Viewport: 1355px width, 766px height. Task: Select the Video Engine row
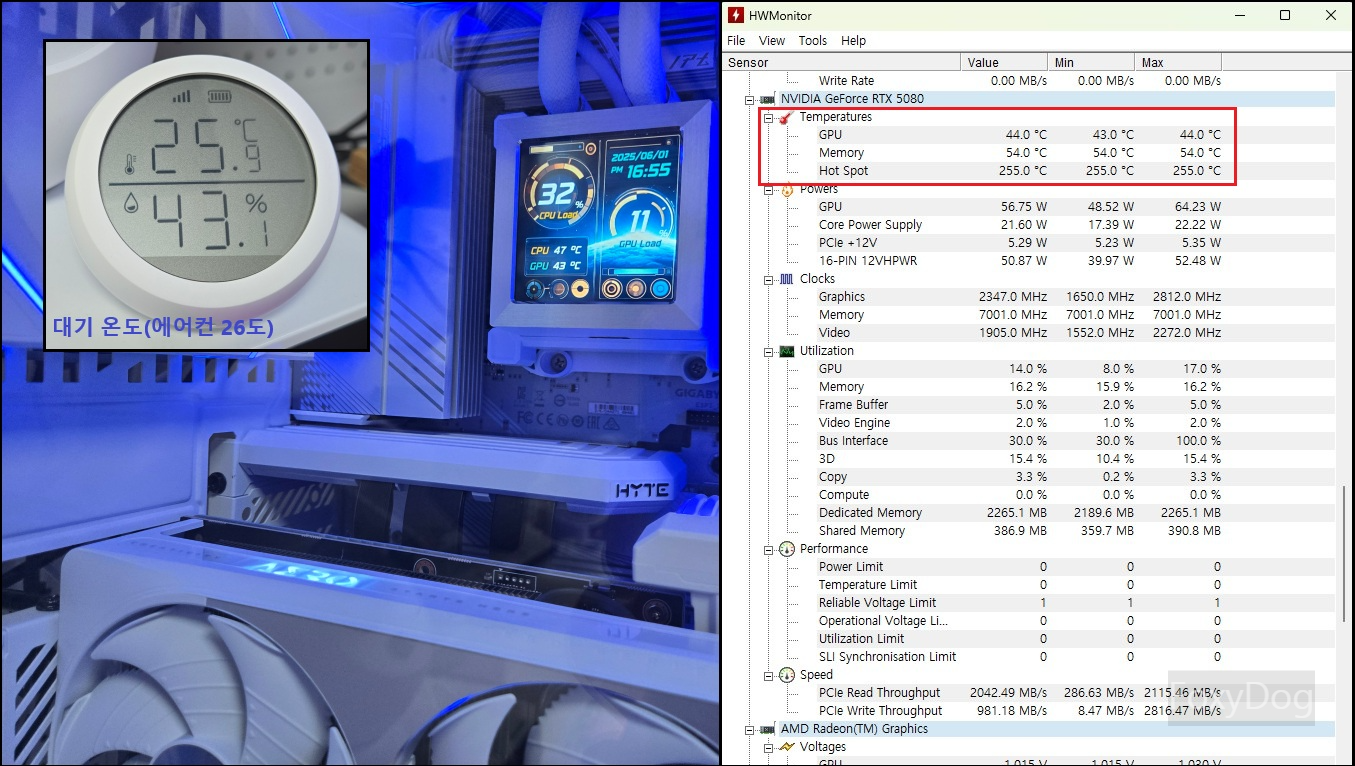point(1028,423)
